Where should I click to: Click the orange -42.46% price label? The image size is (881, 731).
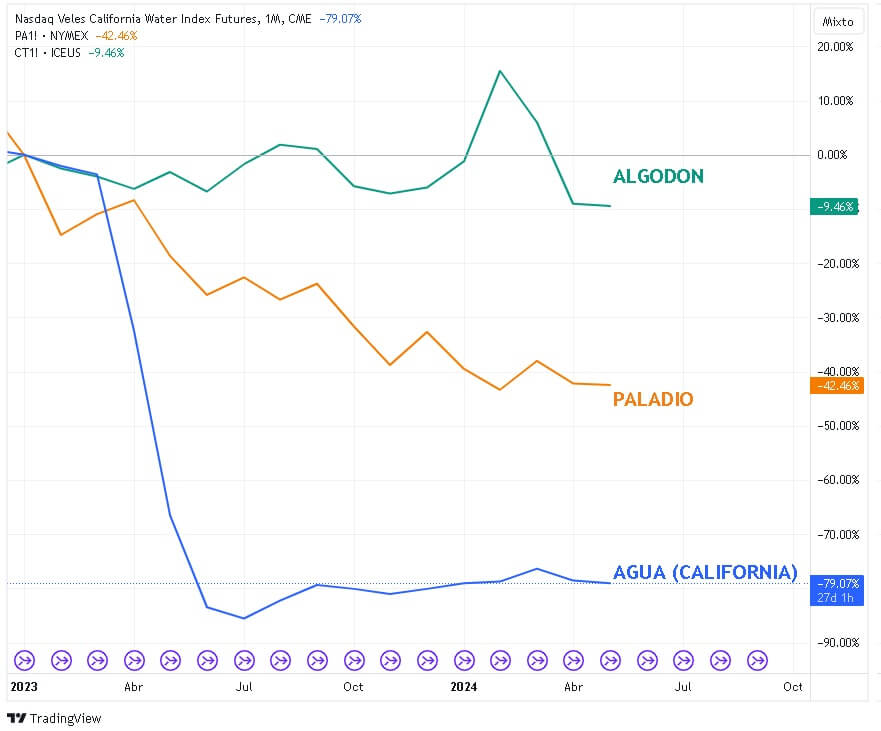pyautogui.click(x=836, y=385)
